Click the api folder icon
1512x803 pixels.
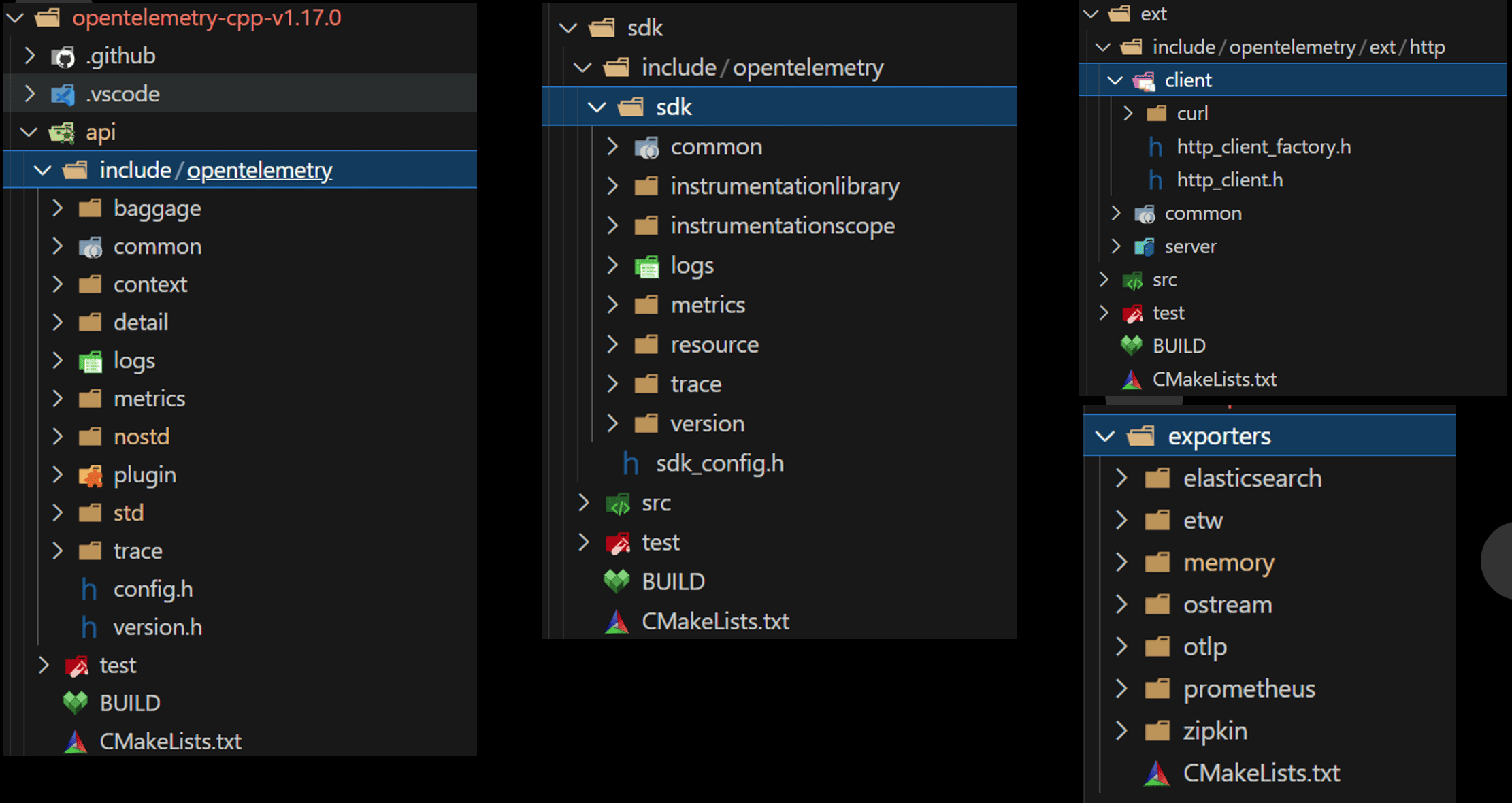point(62,133)
